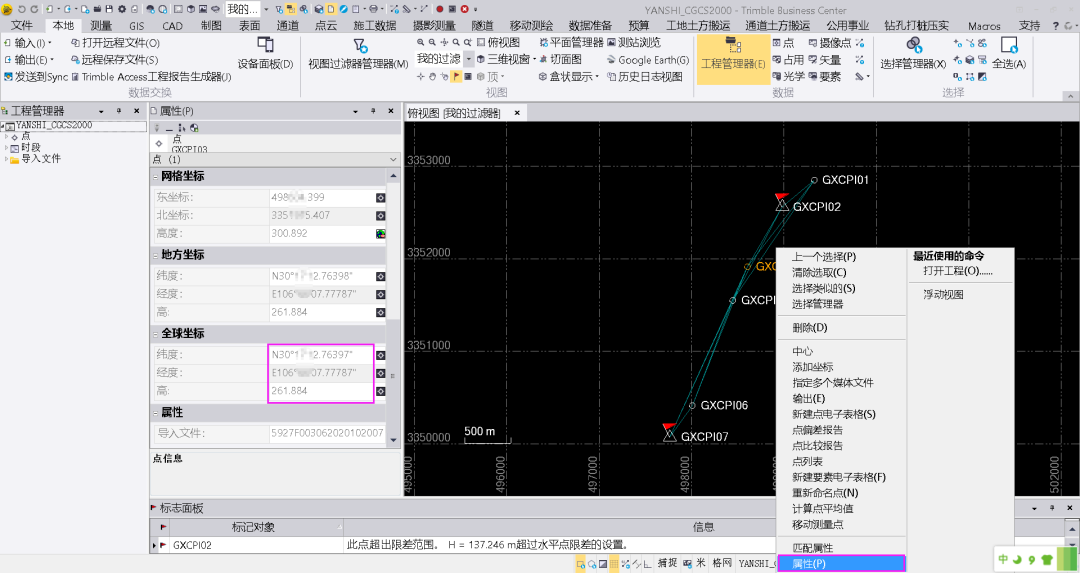Switch to the CAD ribbon tab
This screenshot has height=573, width=1080.
[x=172, y=25]
